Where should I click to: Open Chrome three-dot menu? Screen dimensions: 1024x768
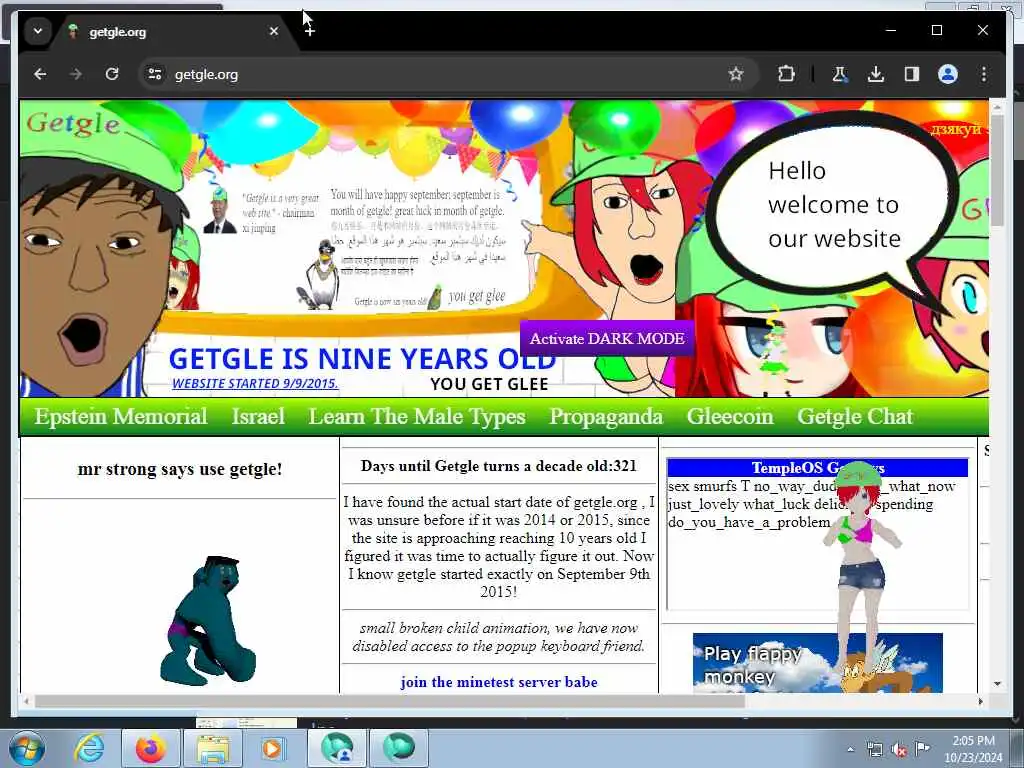click(984, 74)
